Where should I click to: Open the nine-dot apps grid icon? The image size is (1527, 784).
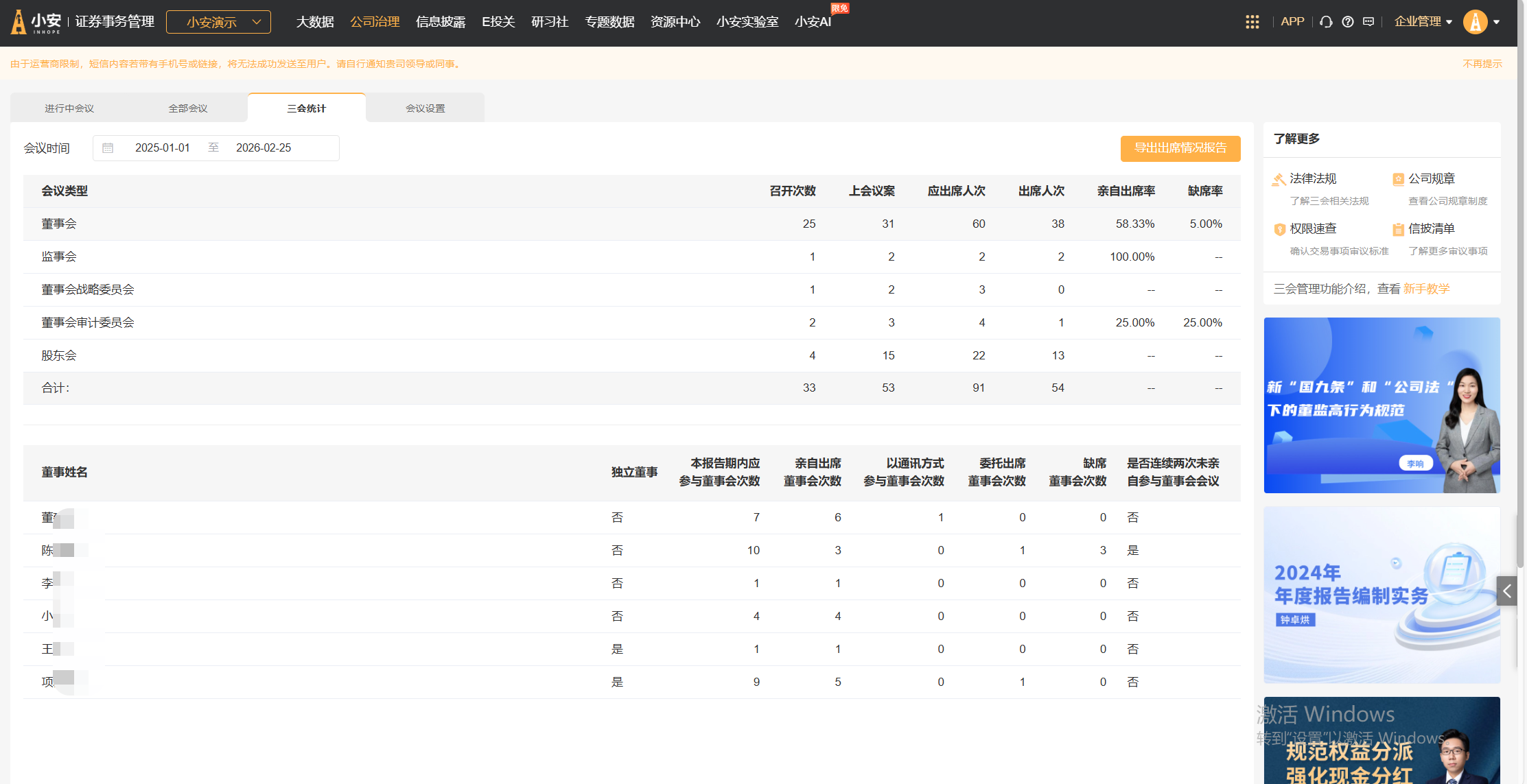[x=1252, y=22]
